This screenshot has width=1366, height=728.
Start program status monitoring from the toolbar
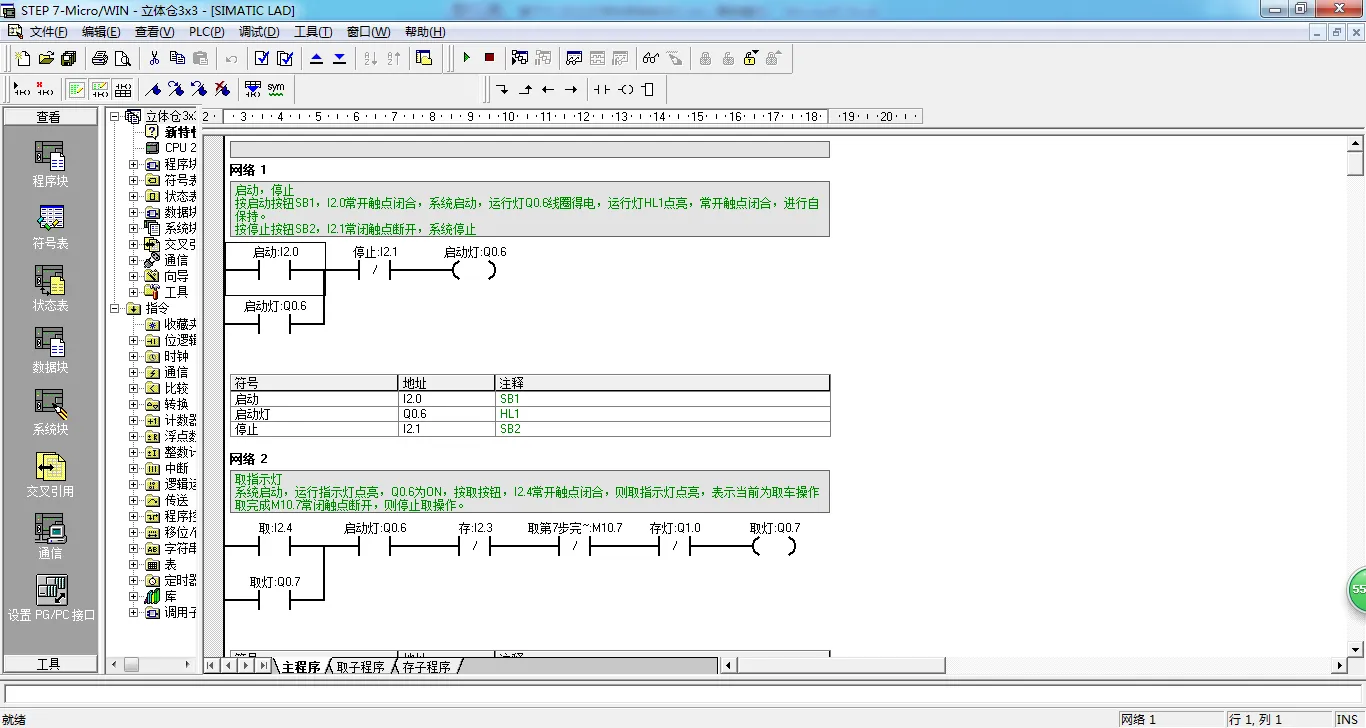click(520, 58)
